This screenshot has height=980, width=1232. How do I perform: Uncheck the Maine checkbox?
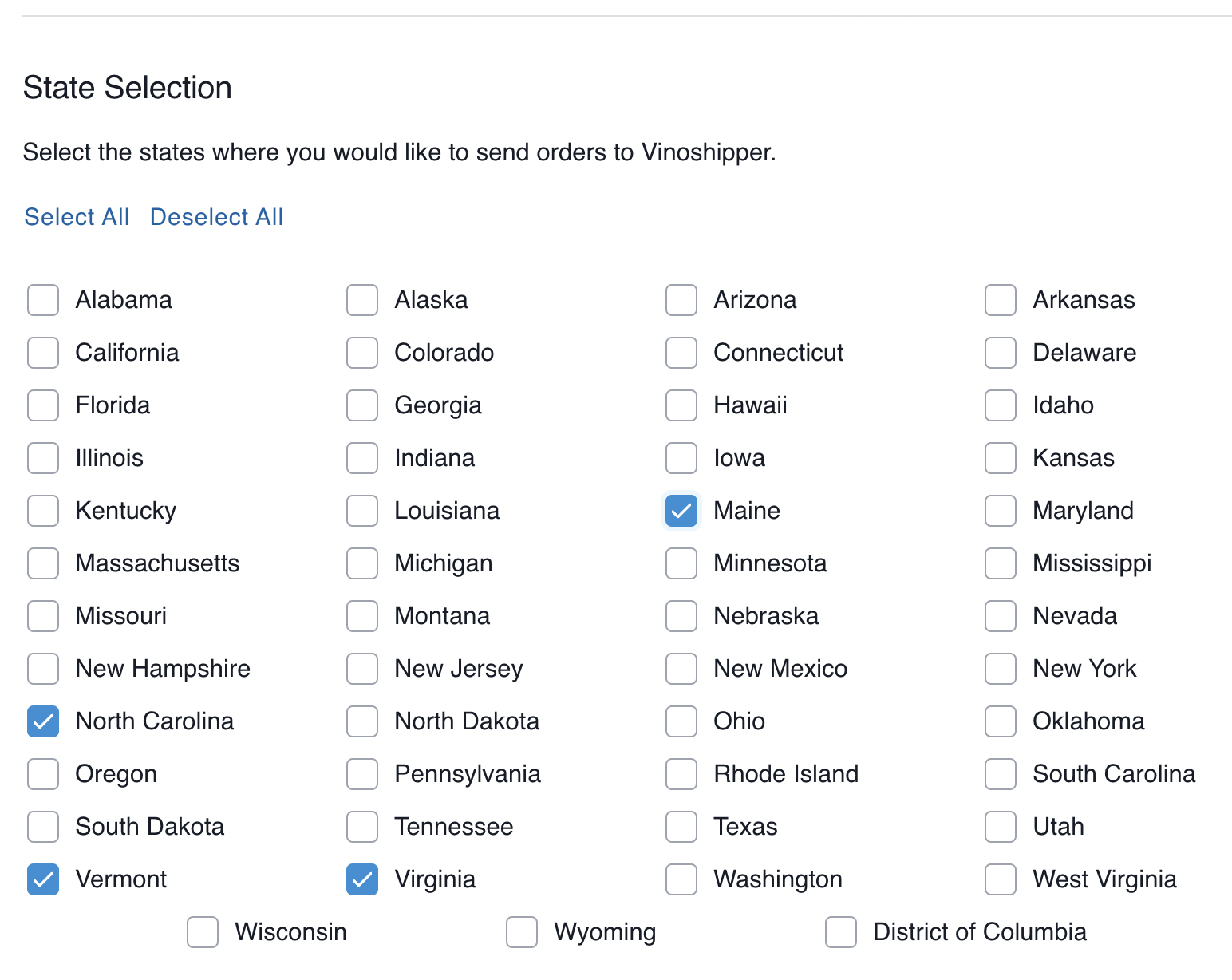click(x=681, y=511)
